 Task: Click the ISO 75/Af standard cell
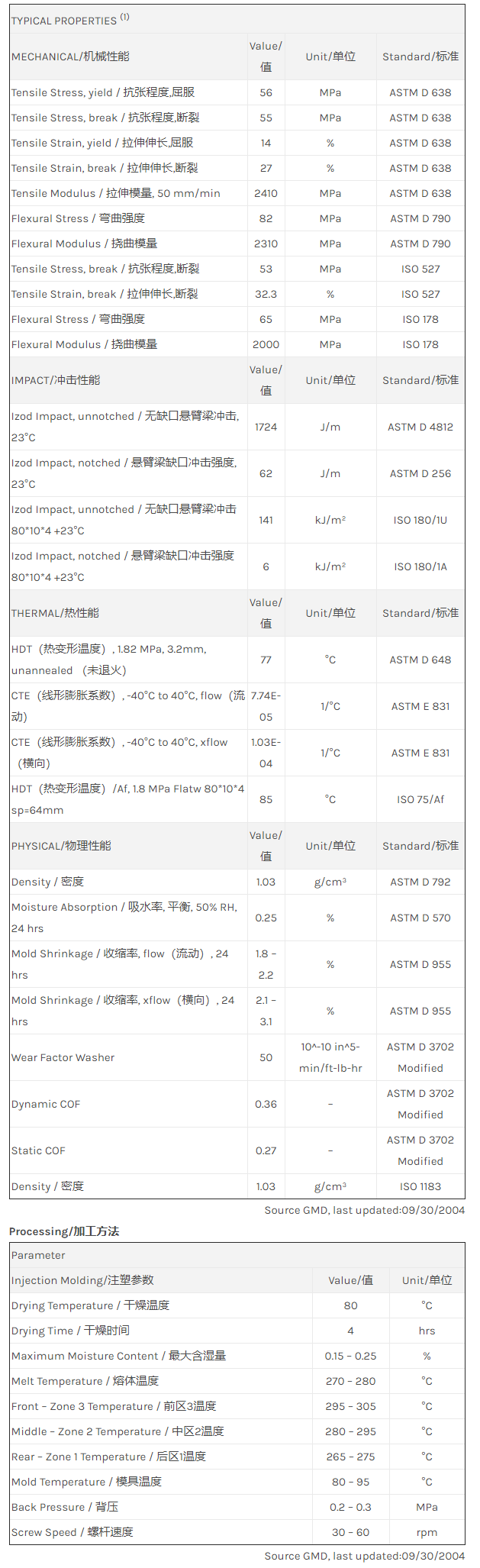[420, 799]
